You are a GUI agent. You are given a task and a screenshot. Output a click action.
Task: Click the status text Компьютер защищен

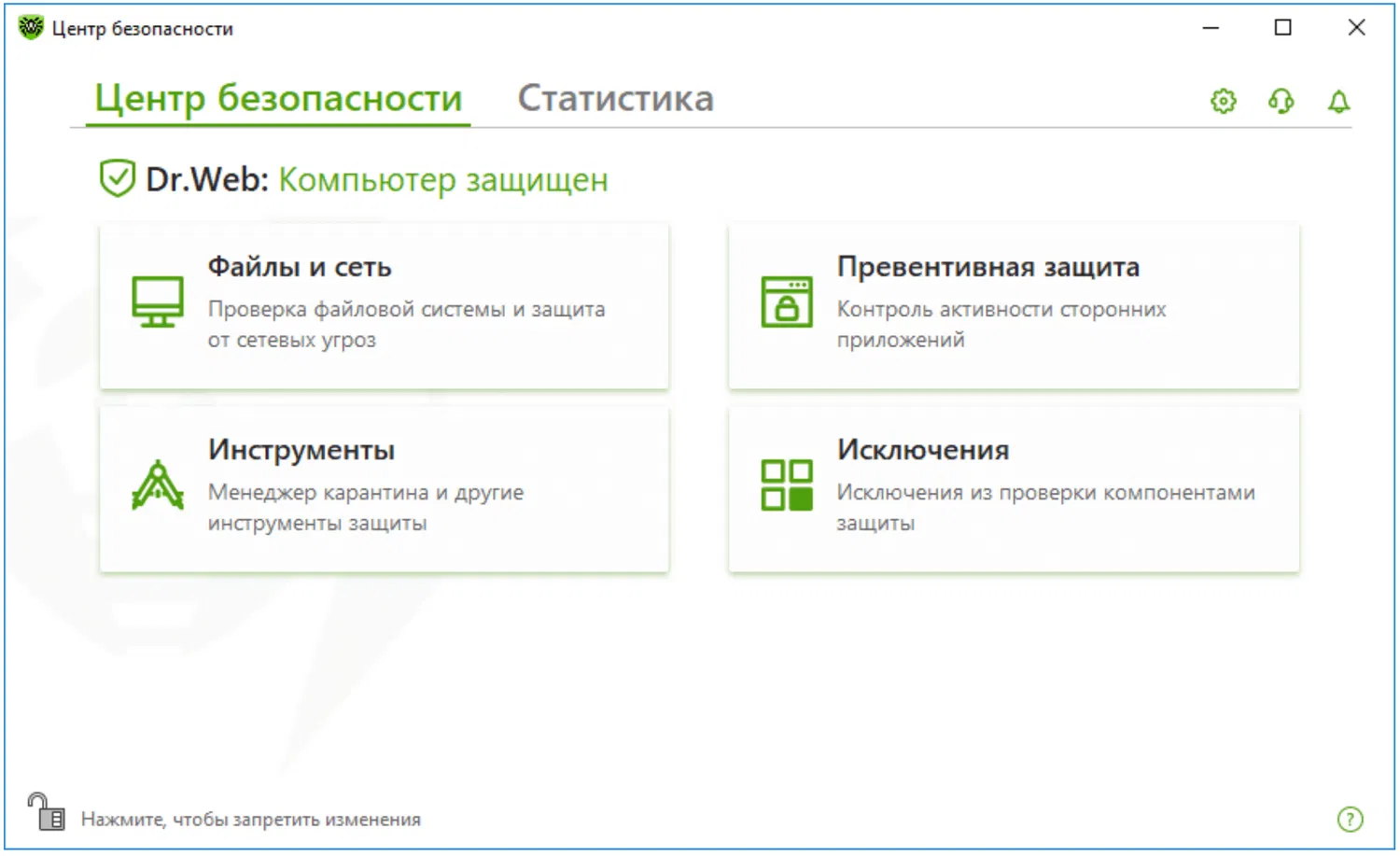[x=443, y=179]
